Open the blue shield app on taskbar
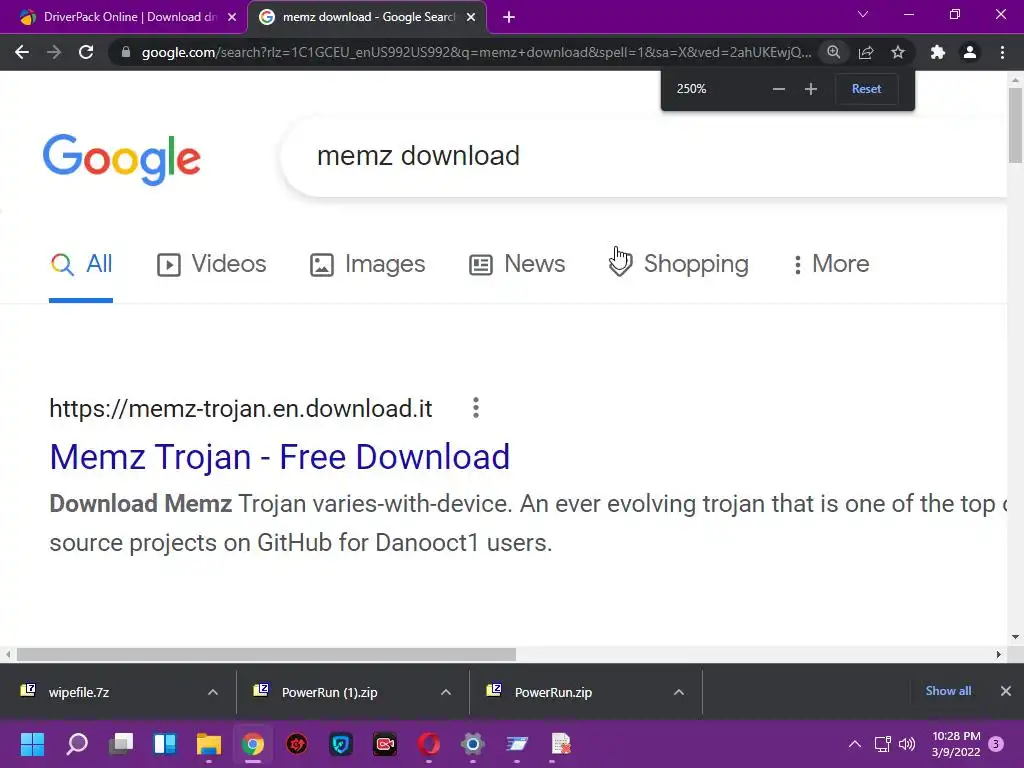Image resolution: width=1024 pixels, height=768 pixels. coord(341,744)
